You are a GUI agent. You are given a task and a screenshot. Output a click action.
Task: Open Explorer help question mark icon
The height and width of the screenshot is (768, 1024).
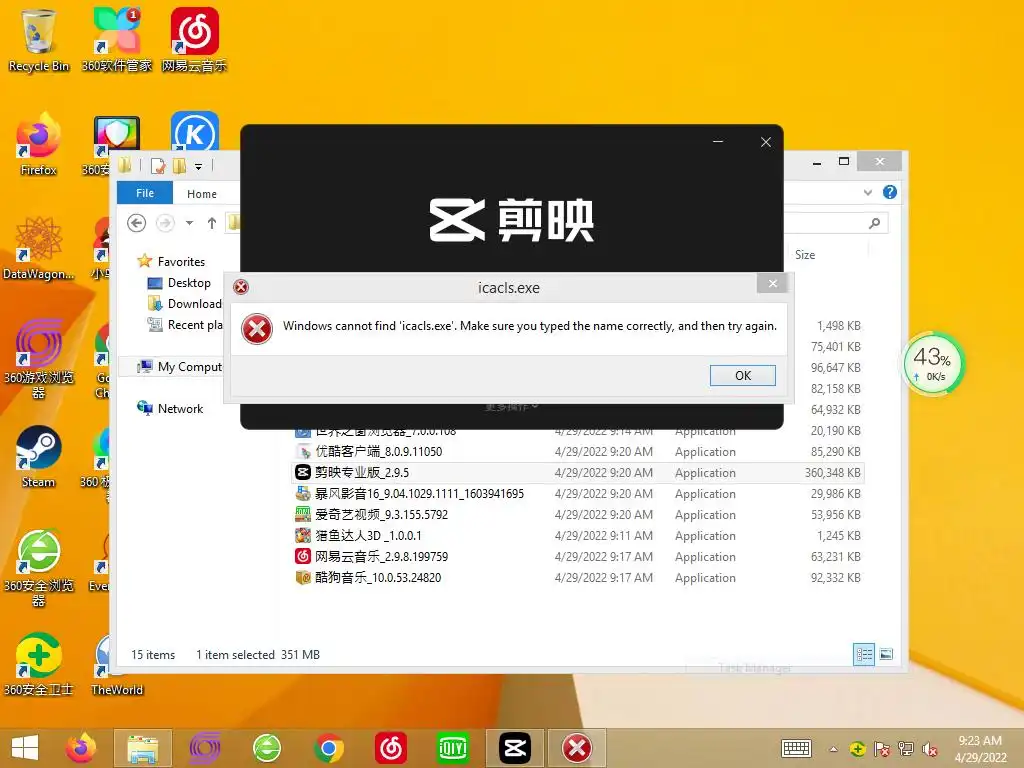(889, 192)
